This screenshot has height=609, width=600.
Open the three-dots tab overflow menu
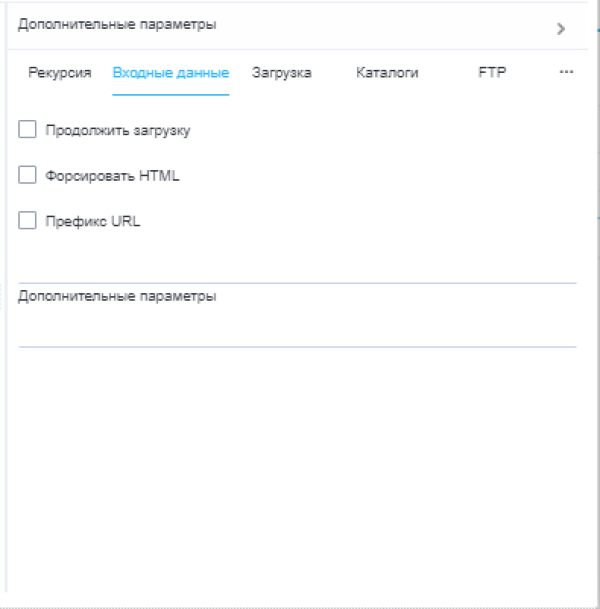(566, 73)
